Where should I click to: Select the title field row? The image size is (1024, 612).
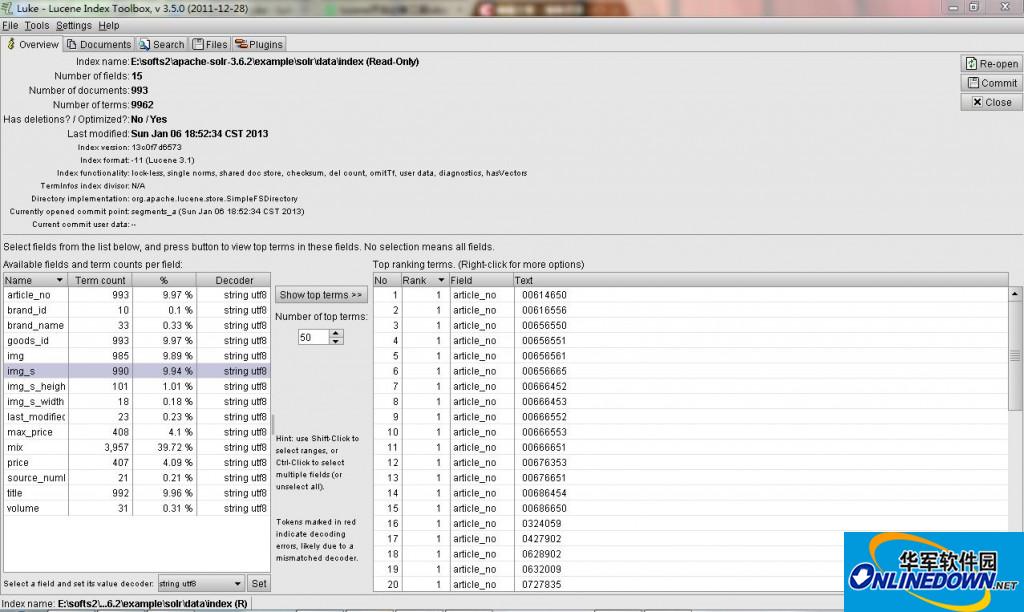click(x=136, y=493)
